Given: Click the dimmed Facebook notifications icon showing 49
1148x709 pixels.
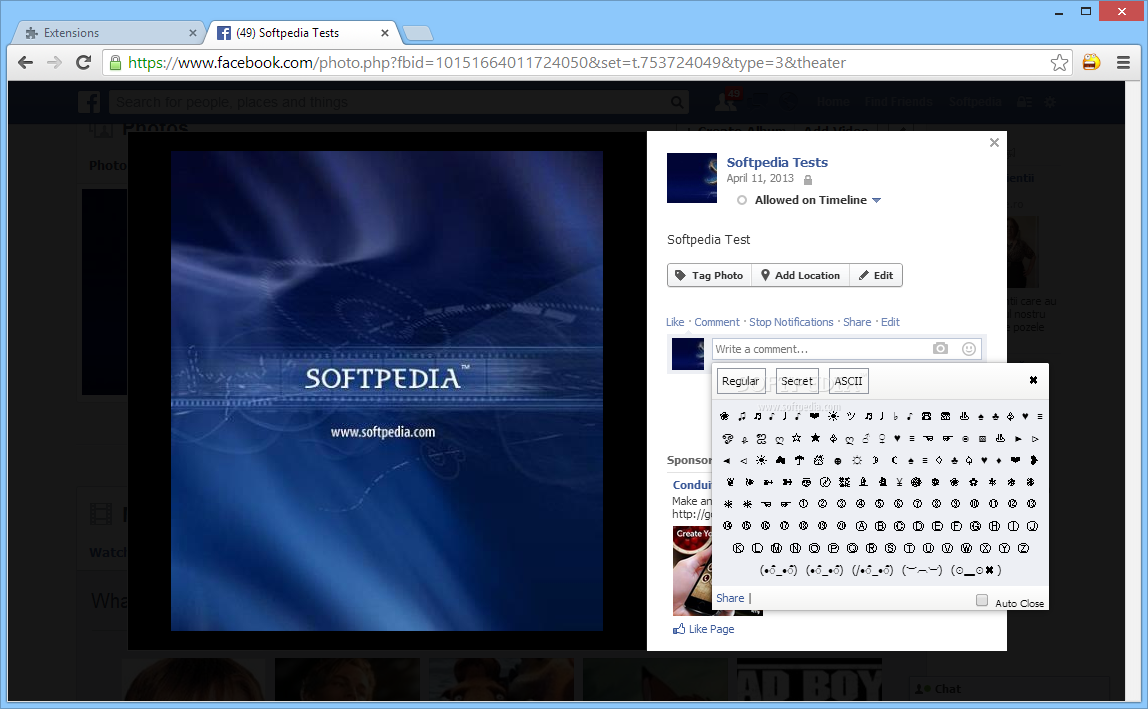Looking at the screenshot, I should pos(728,100).
